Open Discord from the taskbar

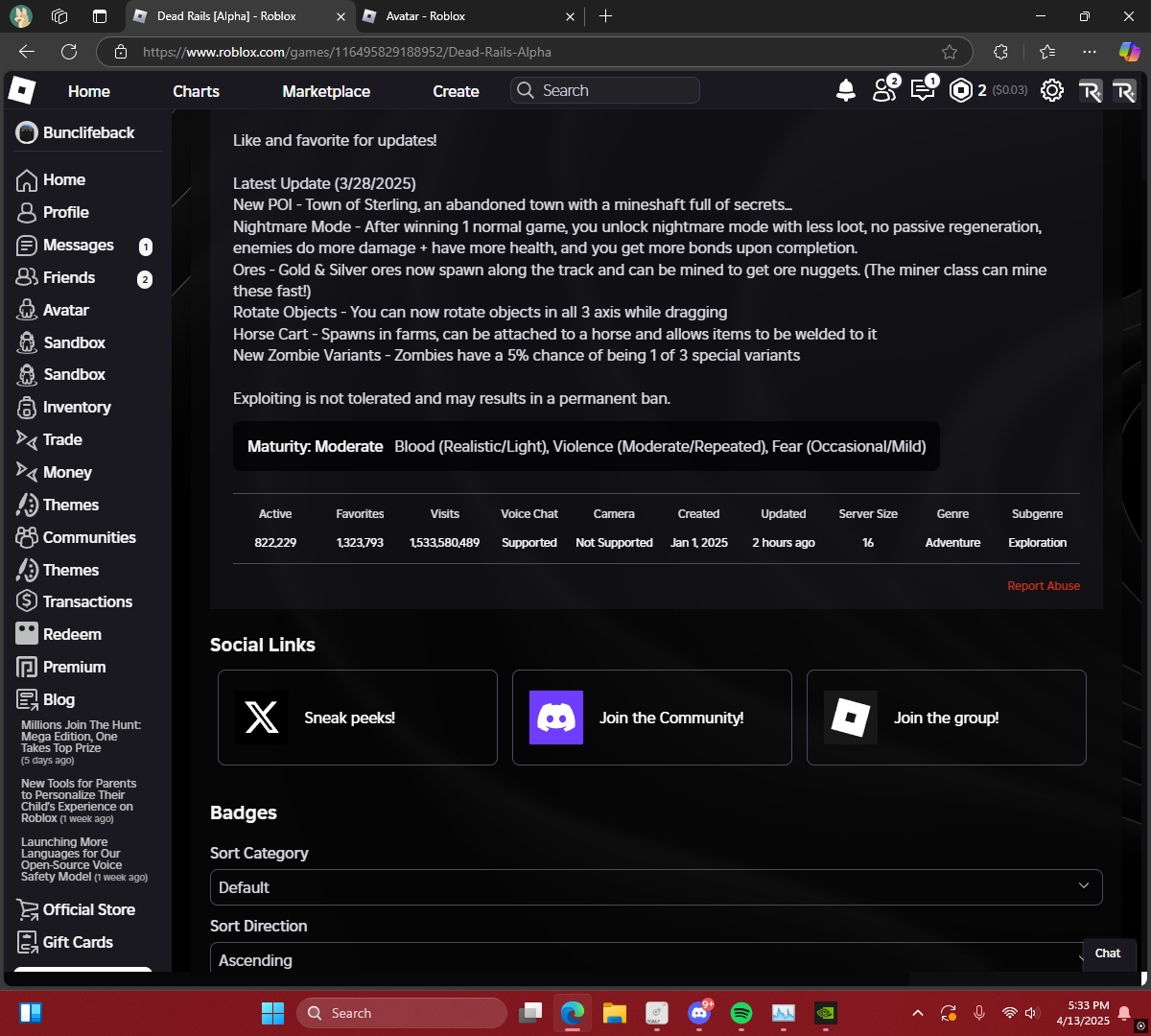click(x=699, y=1013)
